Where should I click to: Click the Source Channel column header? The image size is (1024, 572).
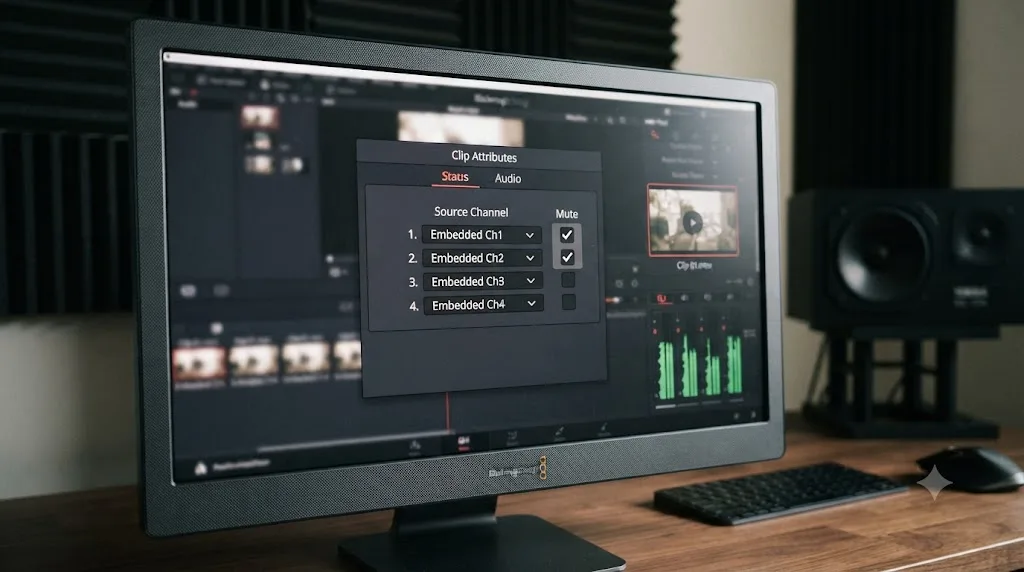471,212
